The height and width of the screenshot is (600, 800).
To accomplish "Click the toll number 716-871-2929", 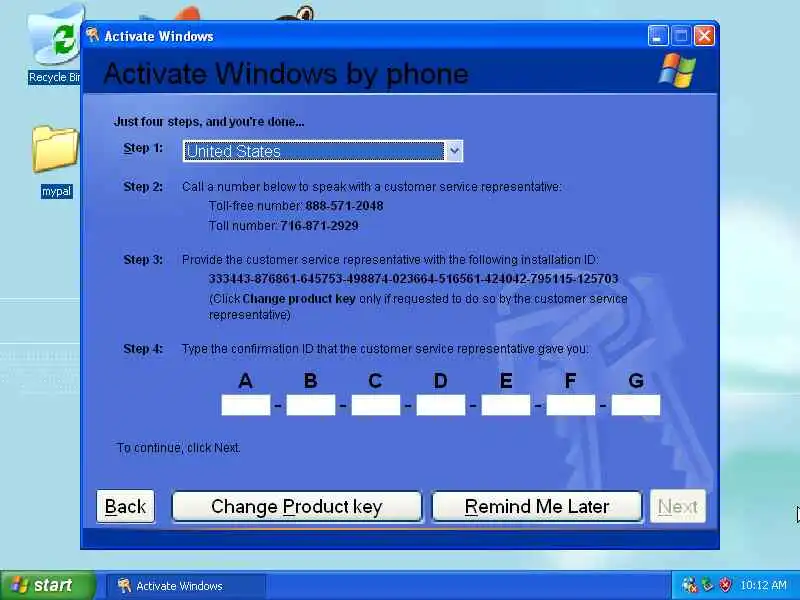I will coord(319,226).
